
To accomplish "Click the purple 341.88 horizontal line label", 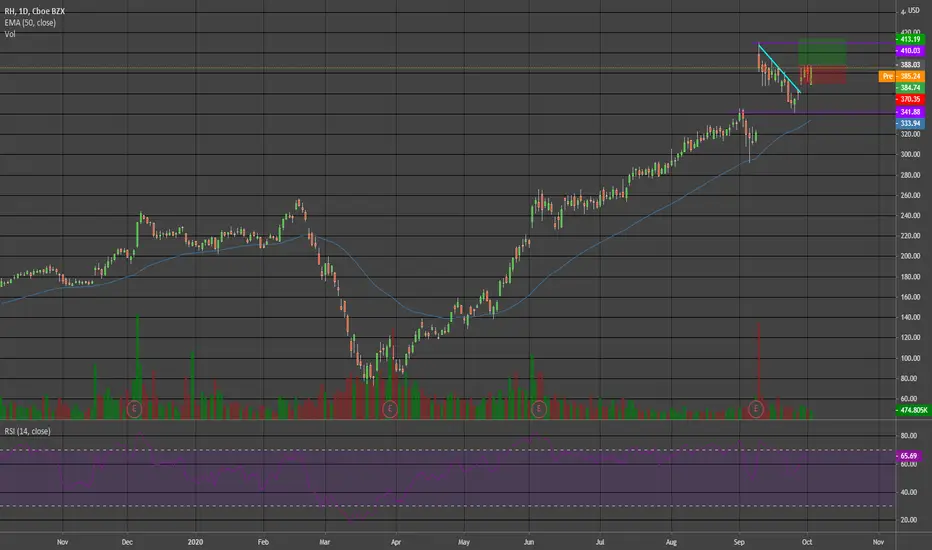I will click(910, 112).
